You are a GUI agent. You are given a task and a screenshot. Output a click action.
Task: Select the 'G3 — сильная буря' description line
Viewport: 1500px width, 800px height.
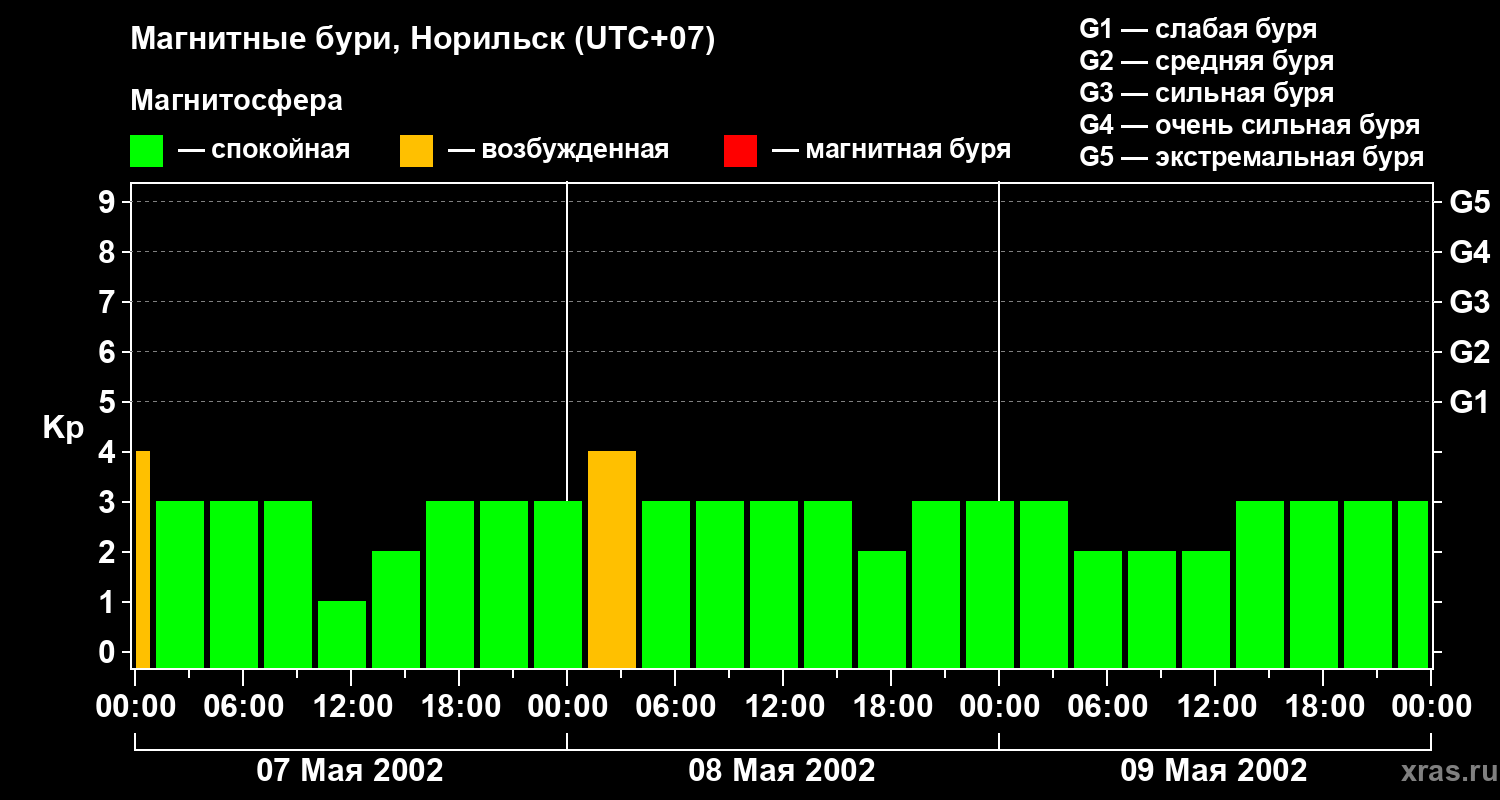(x=1207, y=93)
